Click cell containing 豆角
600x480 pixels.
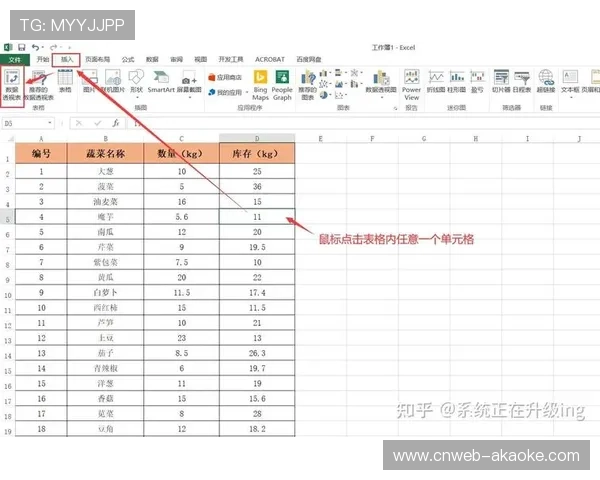pyautogui.click(x=105, y=429)
